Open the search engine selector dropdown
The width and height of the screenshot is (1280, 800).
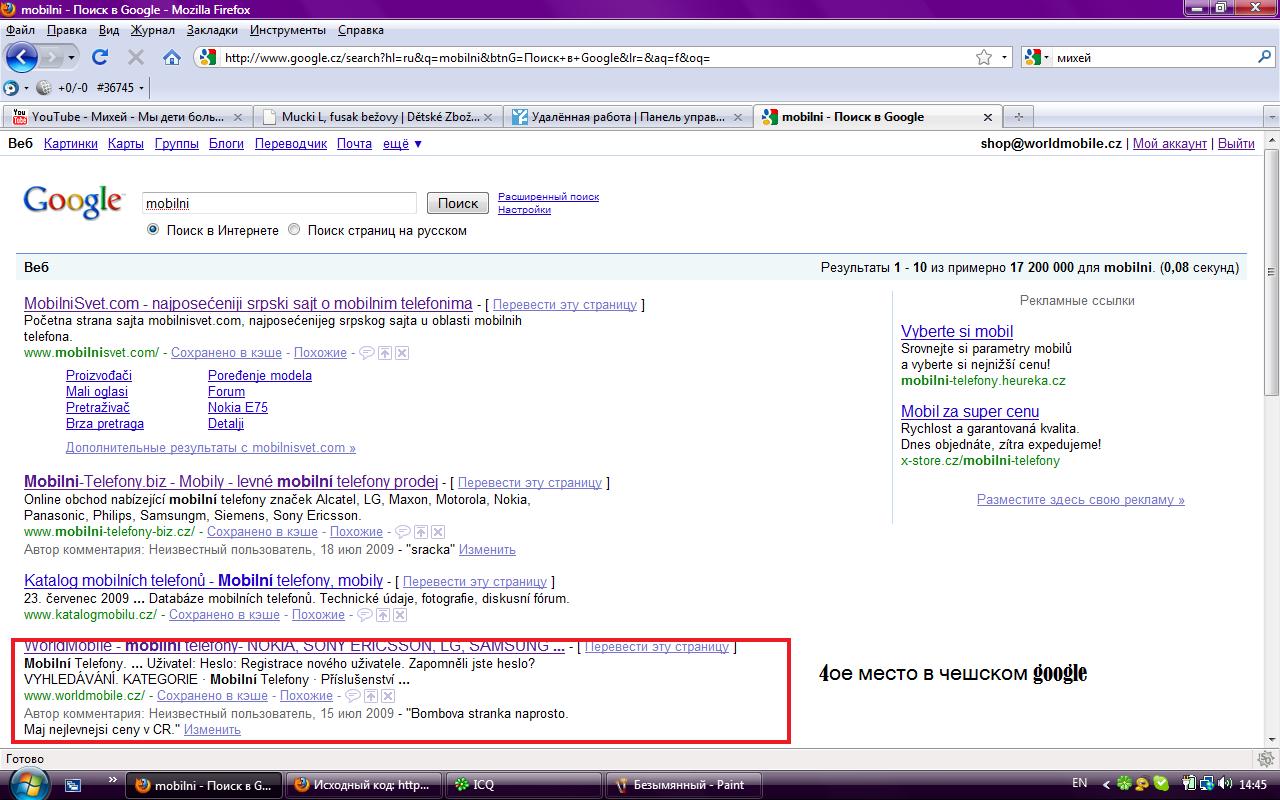coord(1038,57)
